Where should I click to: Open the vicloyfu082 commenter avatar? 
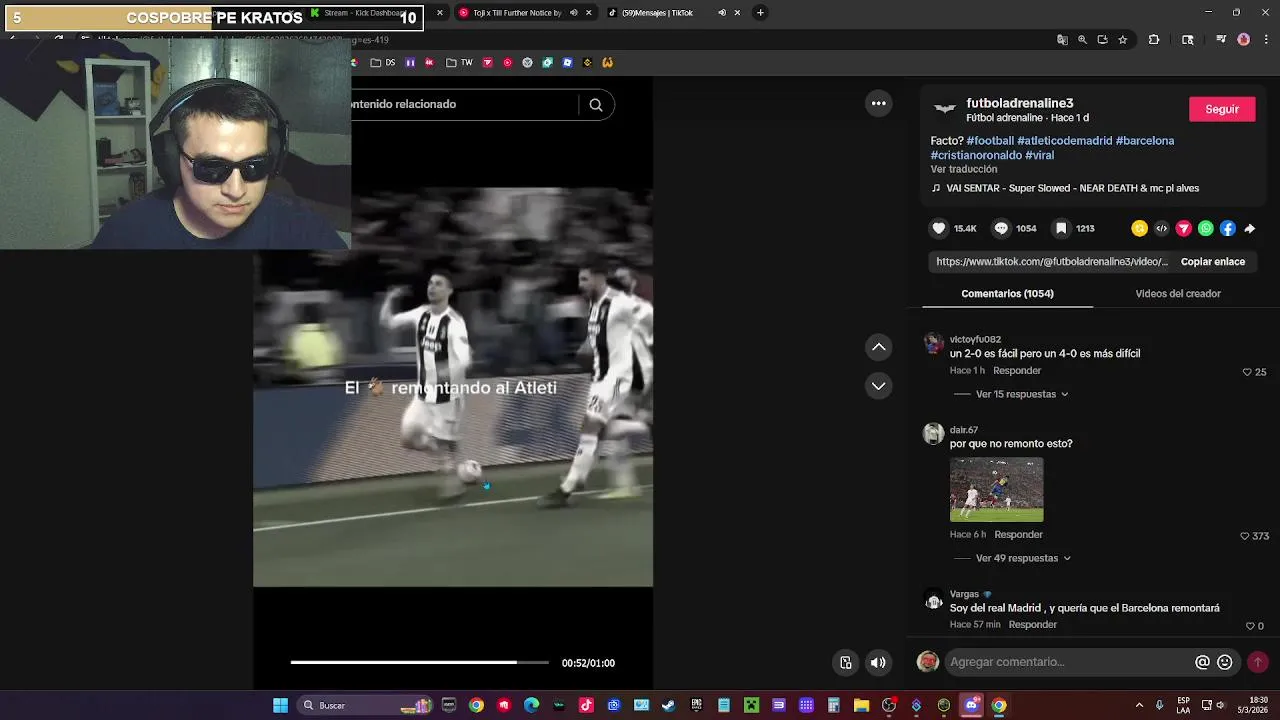click(933, 345)
